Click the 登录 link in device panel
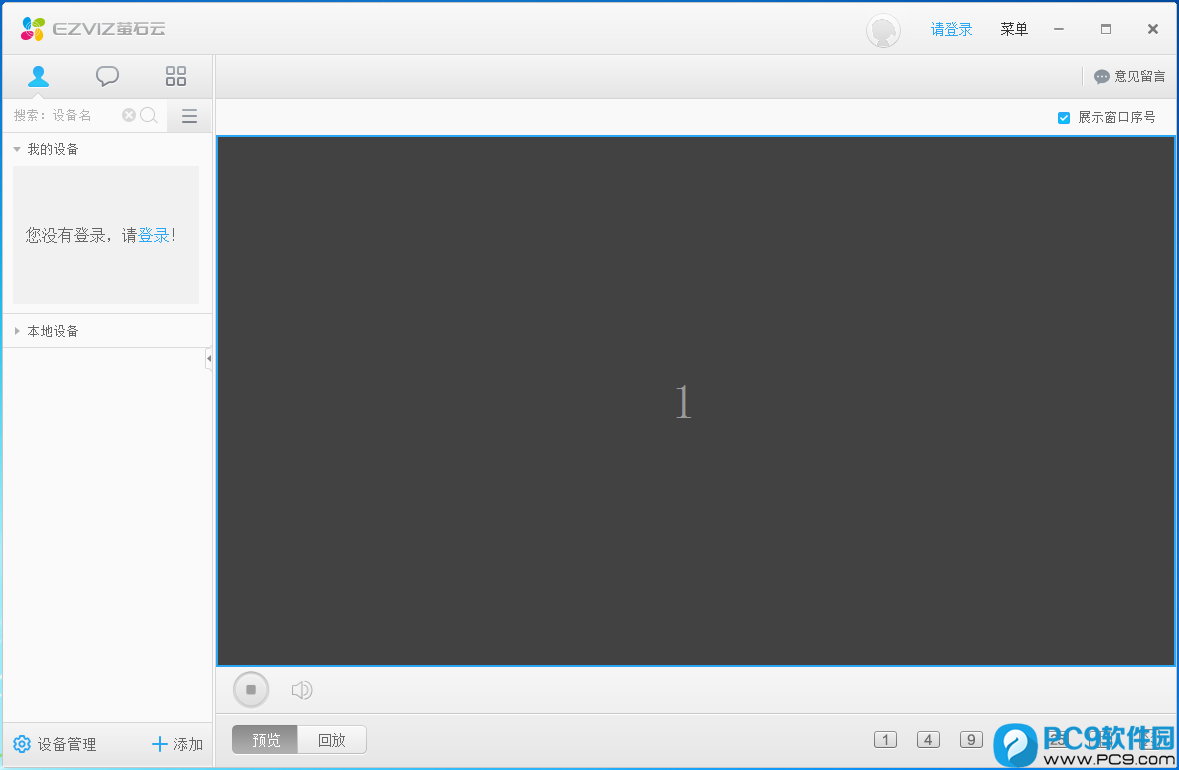1179x770 pixels. point(153,235)
